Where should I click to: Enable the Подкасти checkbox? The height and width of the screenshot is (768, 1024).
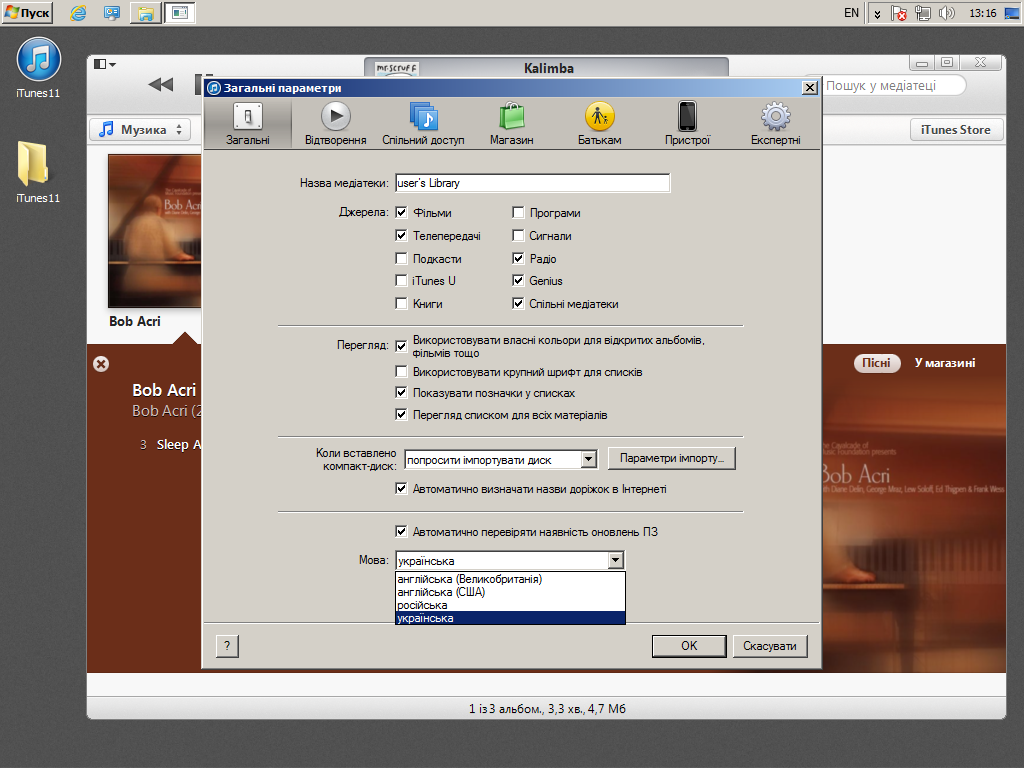coord(402,259)
